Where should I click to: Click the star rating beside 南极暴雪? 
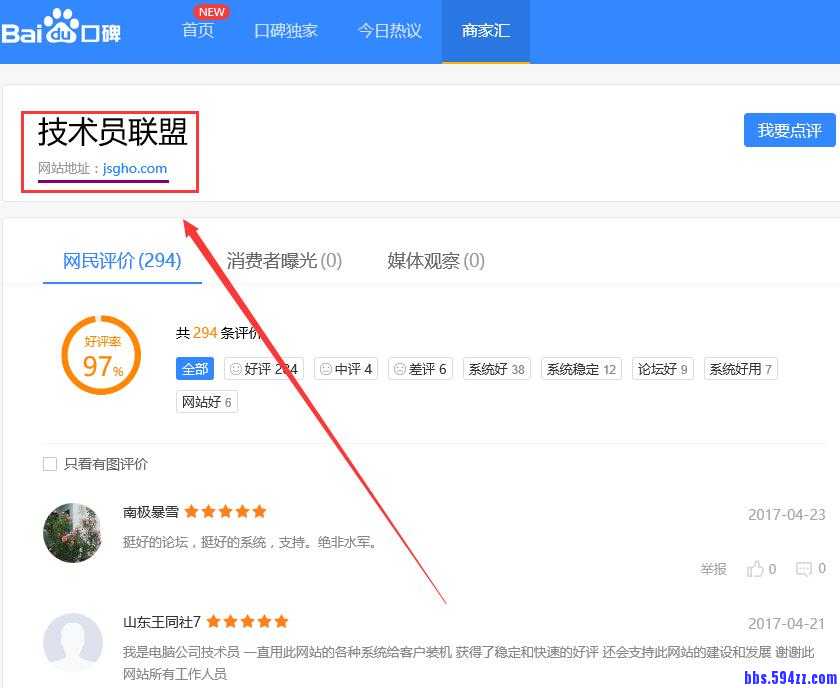(x=226, y=511)
